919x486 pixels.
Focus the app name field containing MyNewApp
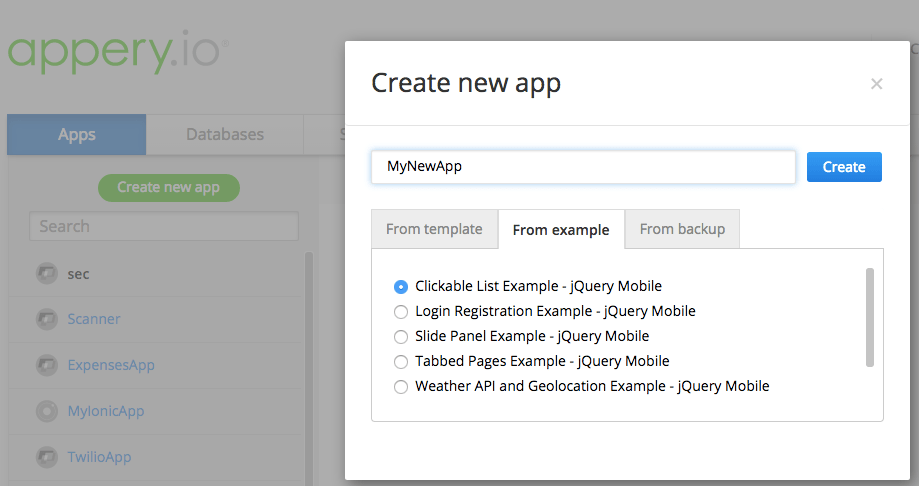point(583,167)
